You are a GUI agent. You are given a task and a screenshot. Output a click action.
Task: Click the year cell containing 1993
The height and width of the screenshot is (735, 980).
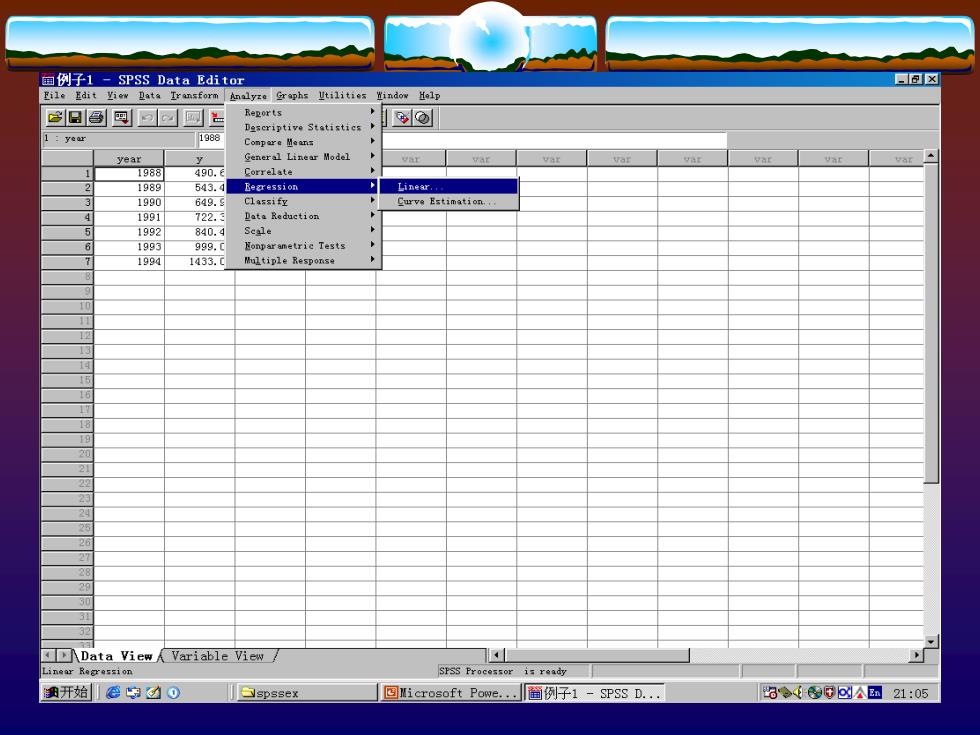point(129,248)
